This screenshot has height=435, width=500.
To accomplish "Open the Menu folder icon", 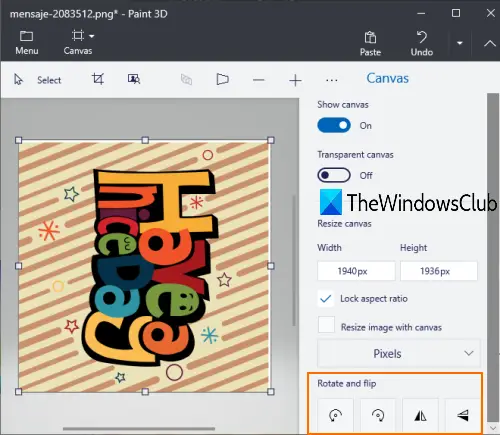I will click(x=26, y=36).
